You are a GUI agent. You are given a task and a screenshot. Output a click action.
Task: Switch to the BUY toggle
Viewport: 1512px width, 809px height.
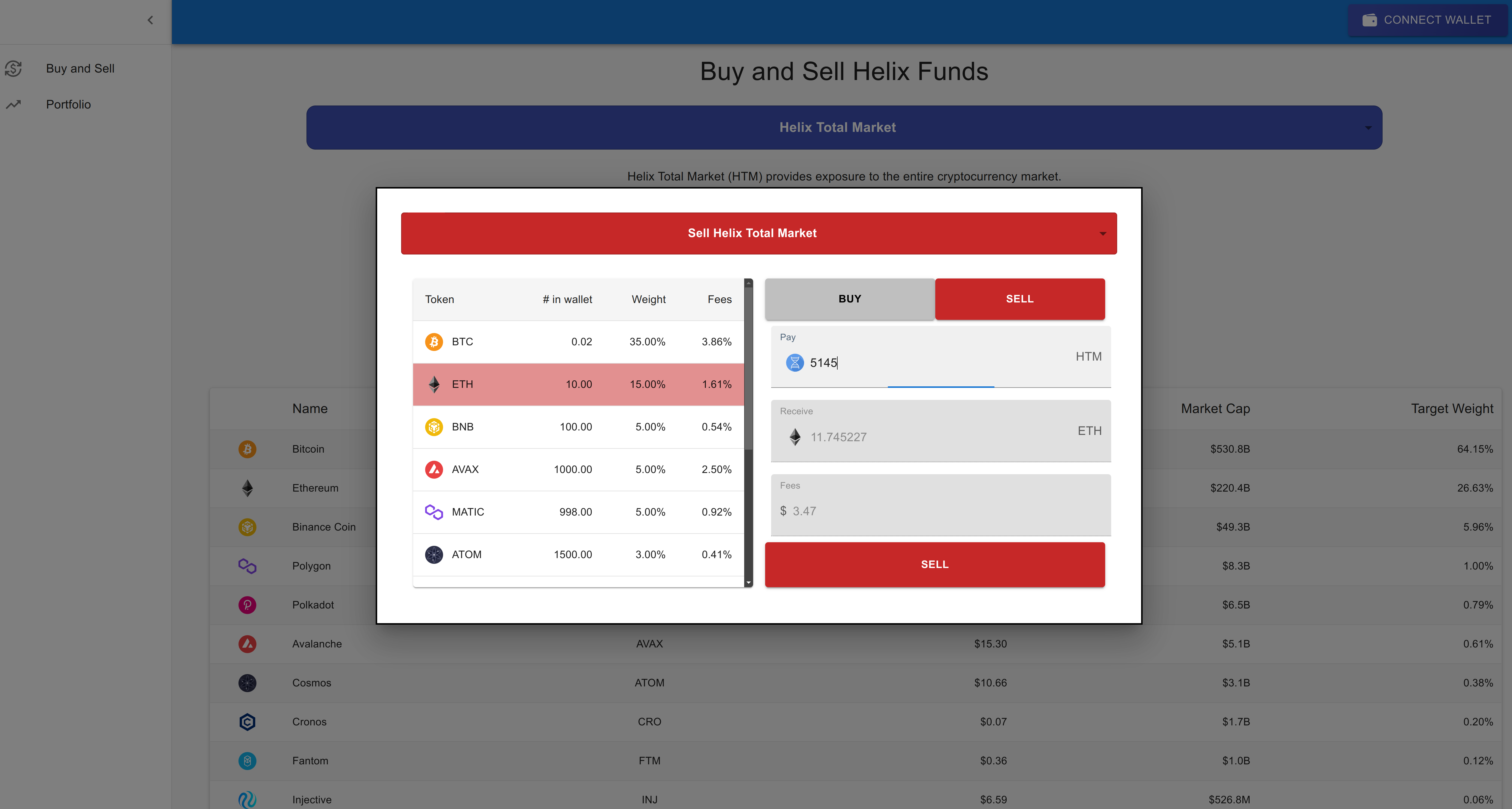[849, 299]
